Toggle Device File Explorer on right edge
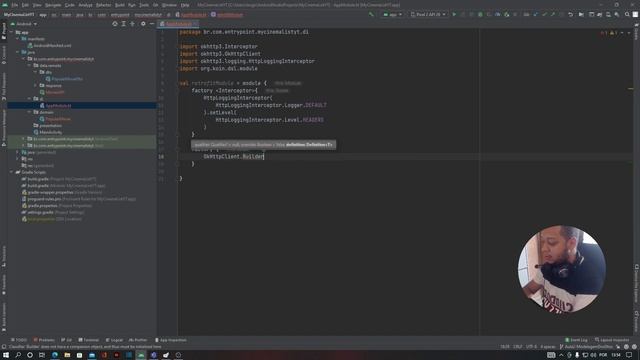 [636, 284]
